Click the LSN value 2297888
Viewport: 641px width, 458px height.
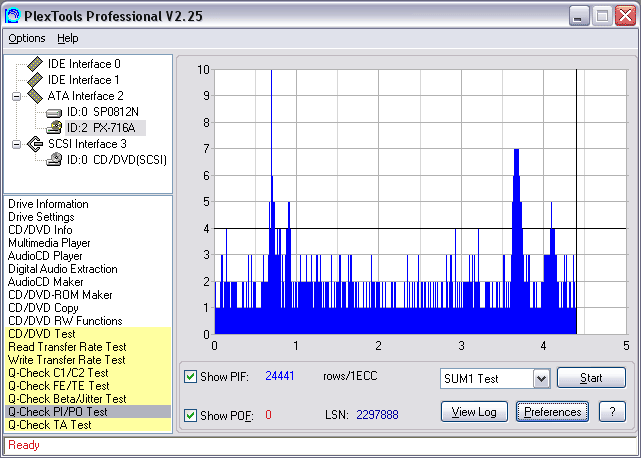[377, 415]
